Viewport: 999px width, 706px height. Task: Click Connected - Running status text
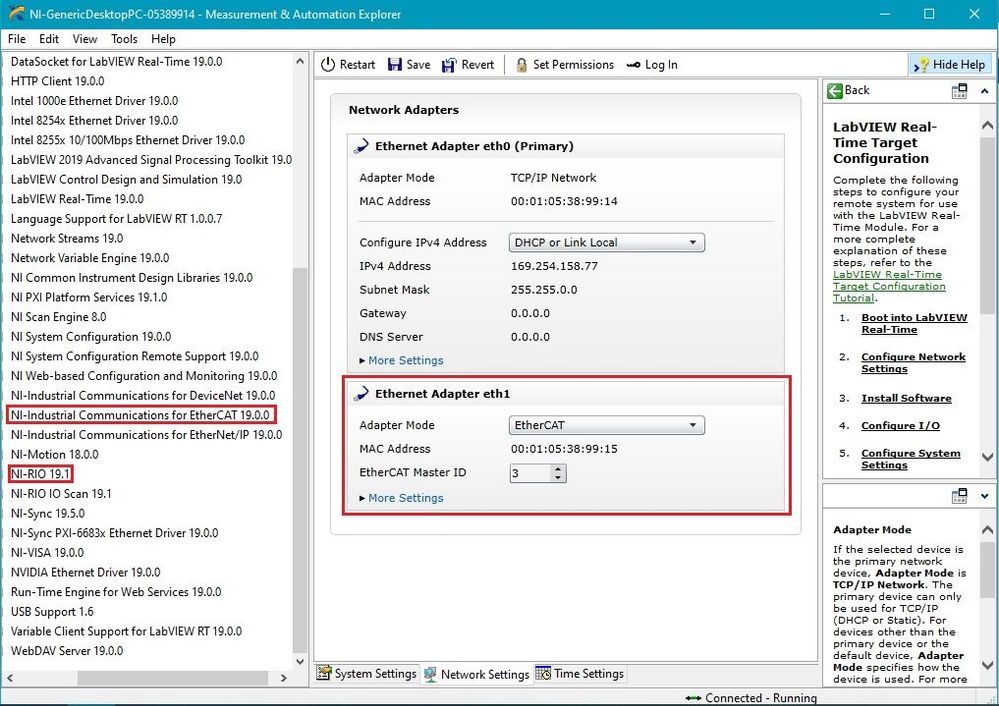pos(761,698)
